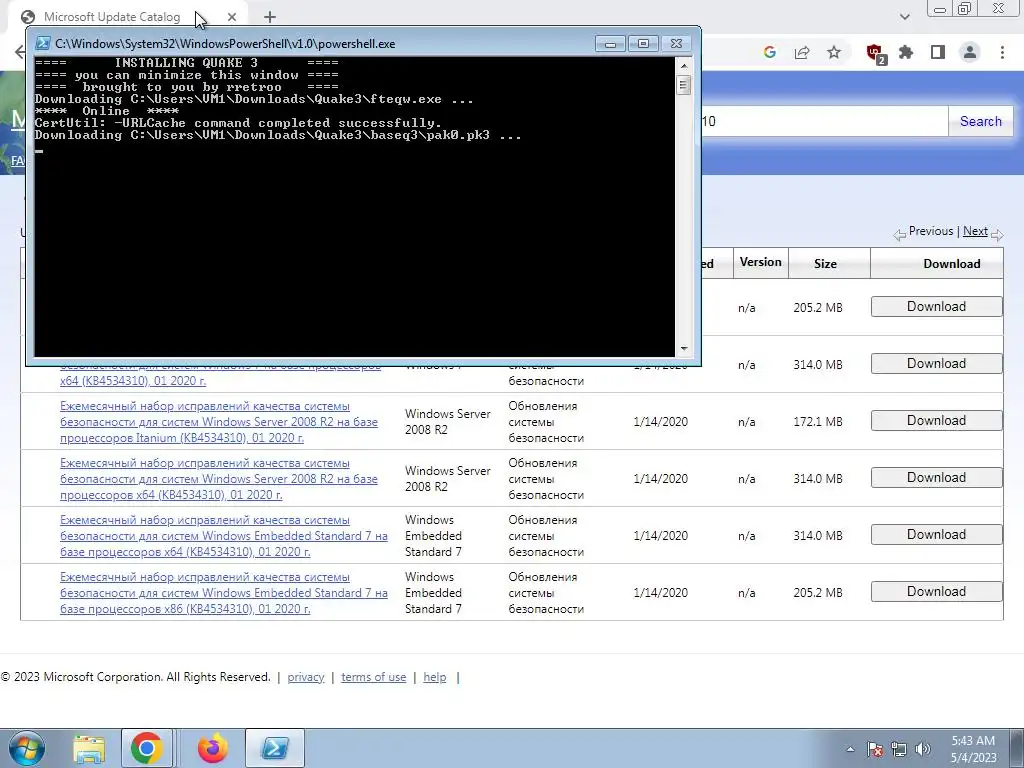Viewport: 1024px width, 768px height.
Task: Open the terms of use footer link
Action: [374, 677]
